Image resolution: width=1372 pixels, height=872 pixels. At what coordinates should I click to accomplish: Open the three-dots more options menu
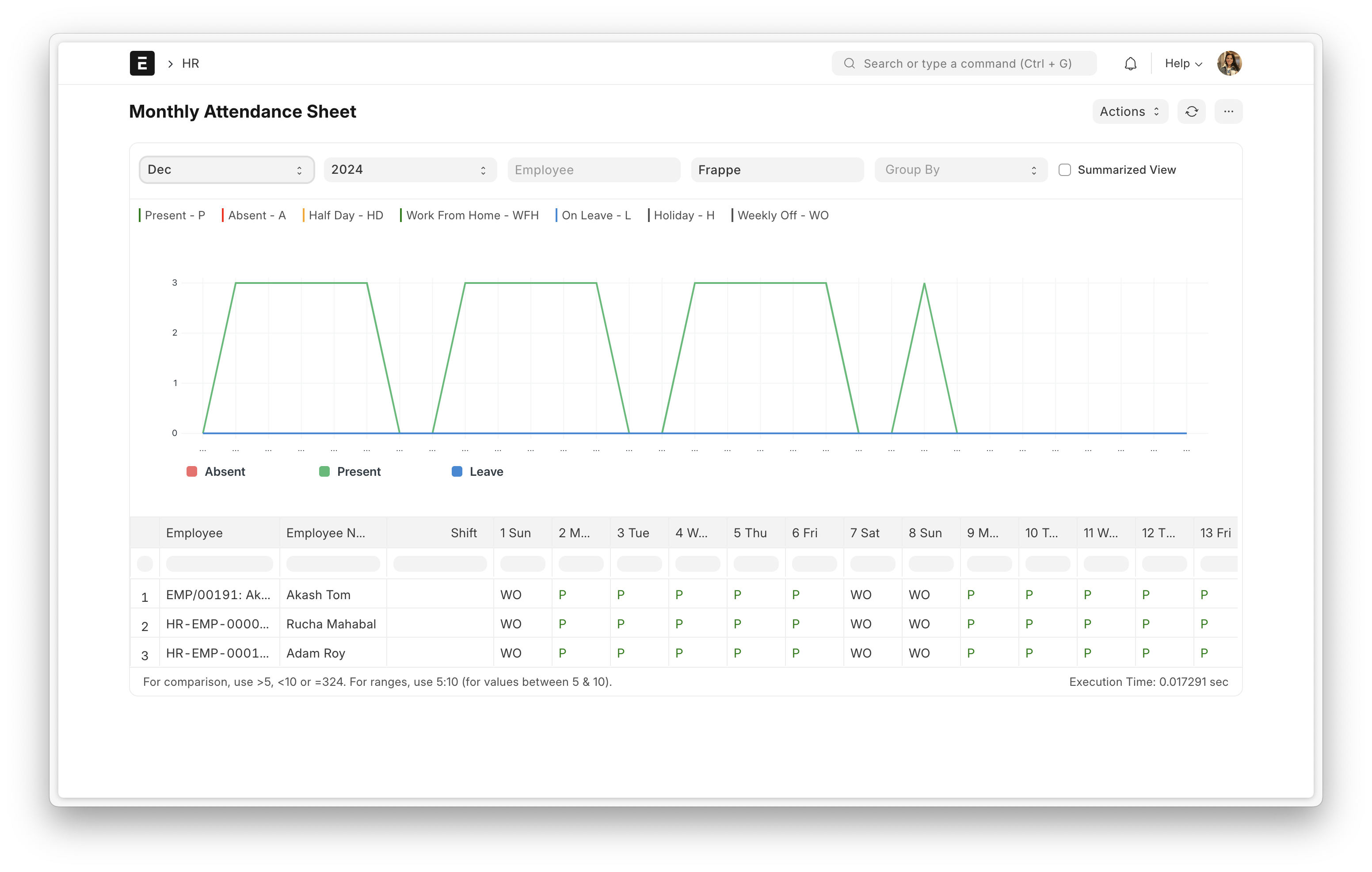1228,112
